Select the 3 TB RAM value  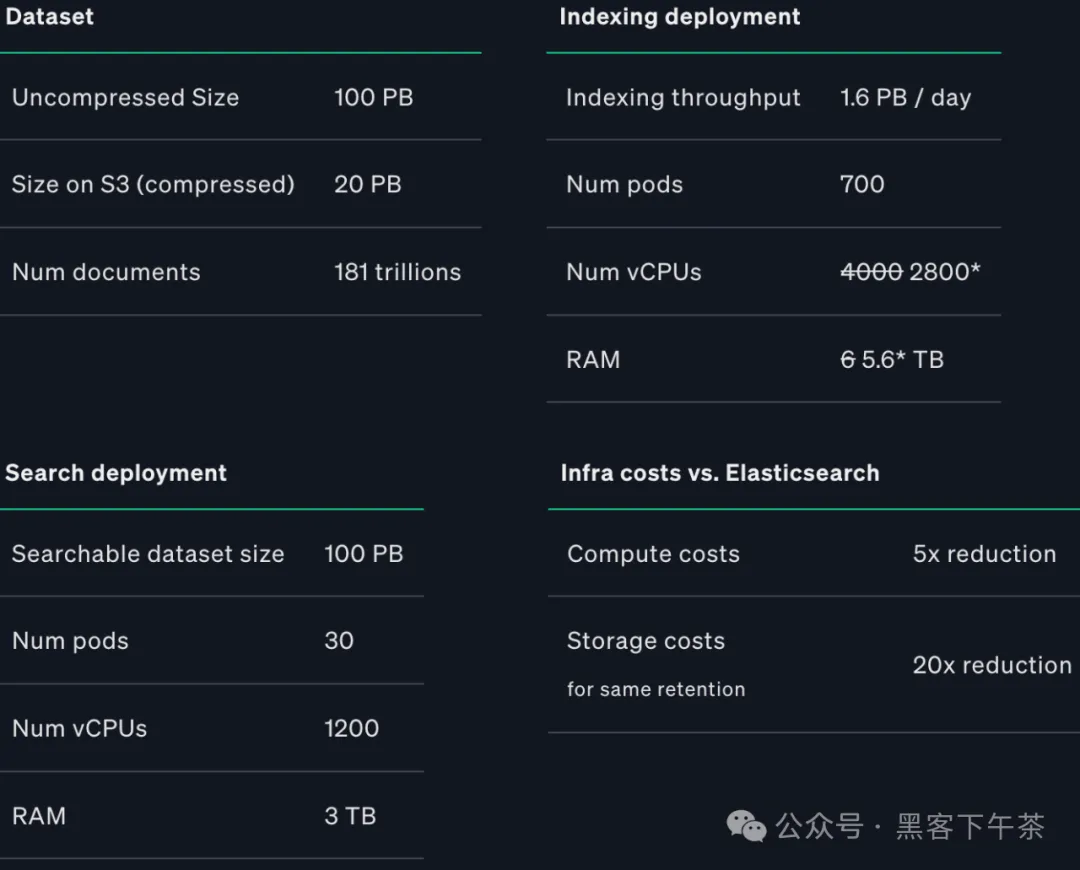(350, 816)
